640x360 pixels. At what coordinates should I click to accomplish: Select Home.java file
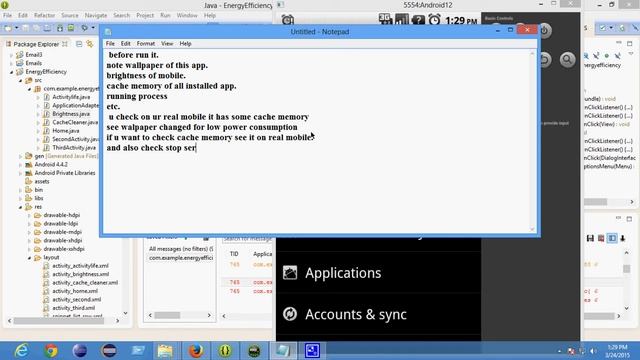coord(66,131)
